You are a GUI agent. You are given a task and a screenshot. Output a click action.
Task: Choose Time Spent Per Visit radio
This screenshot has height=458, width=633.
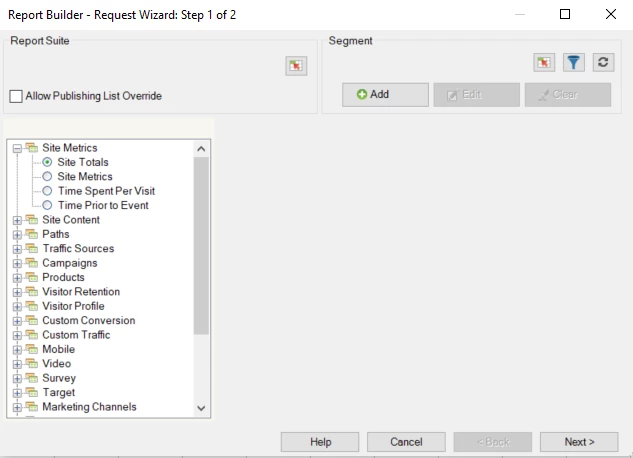click(x=47, y=191)
